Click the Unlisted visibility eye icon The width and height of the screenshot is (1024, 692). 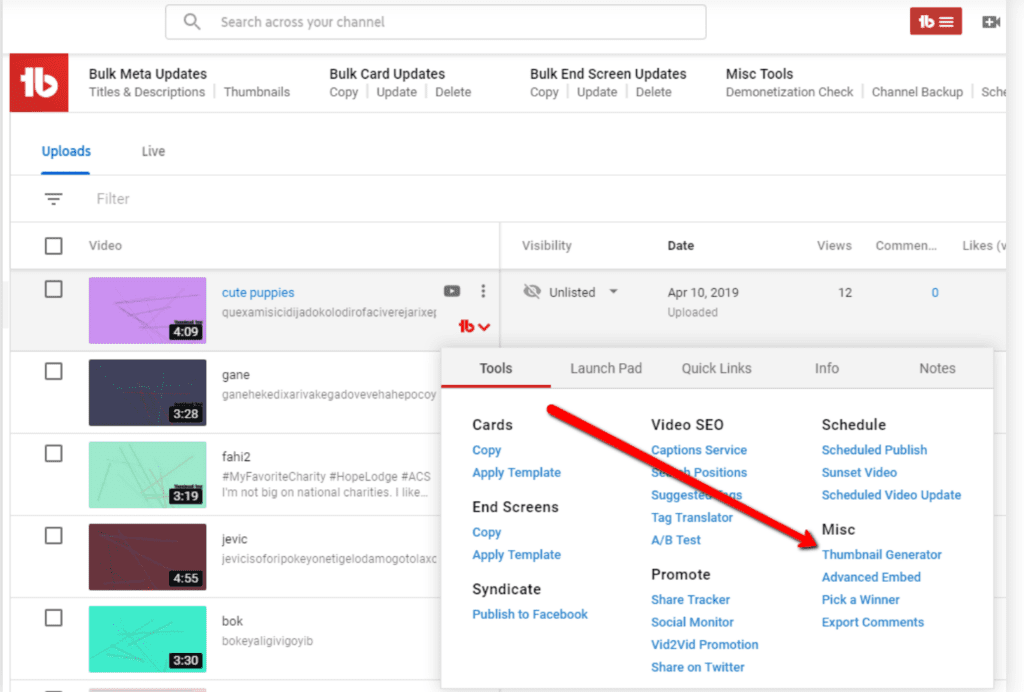click(530, 292)
